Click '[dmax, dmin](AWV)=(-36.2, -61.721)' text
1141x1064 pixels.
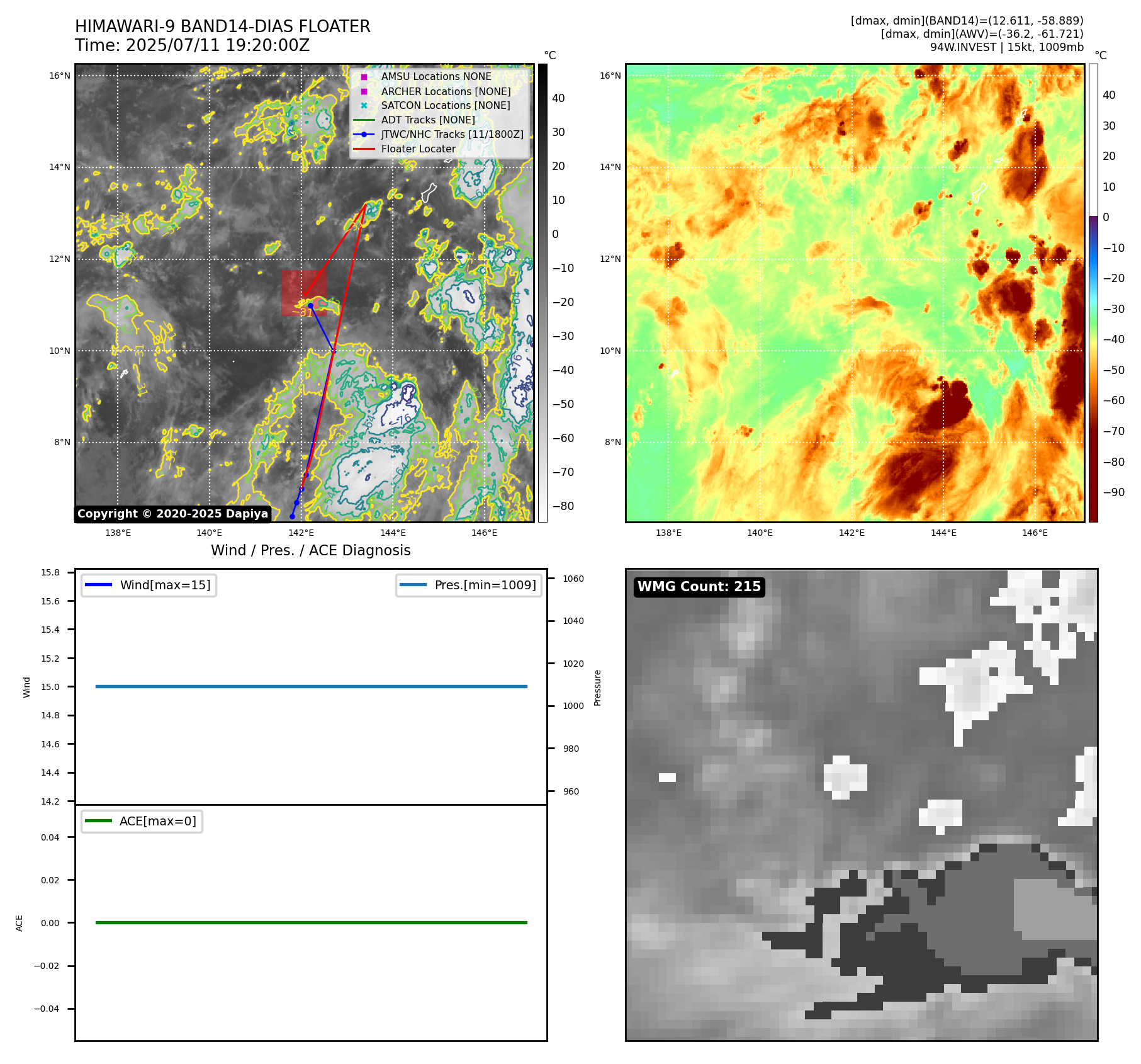982,34
